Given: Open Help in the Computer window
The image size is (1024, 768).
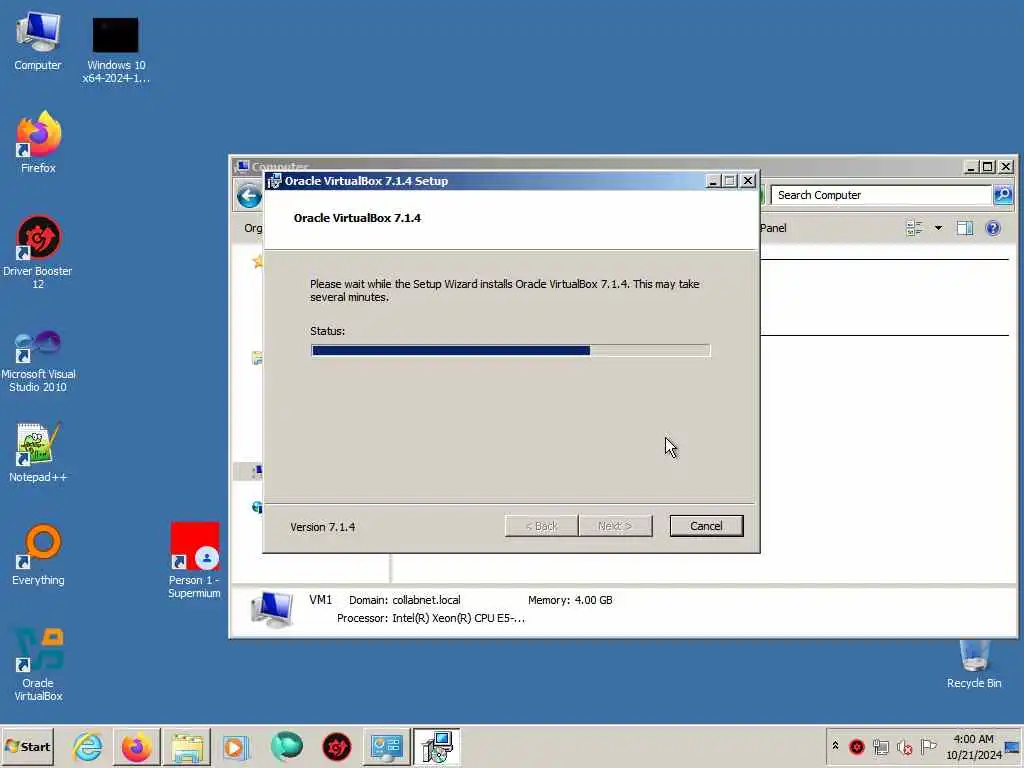Looking at the screenshot, I should pos(993,228).
